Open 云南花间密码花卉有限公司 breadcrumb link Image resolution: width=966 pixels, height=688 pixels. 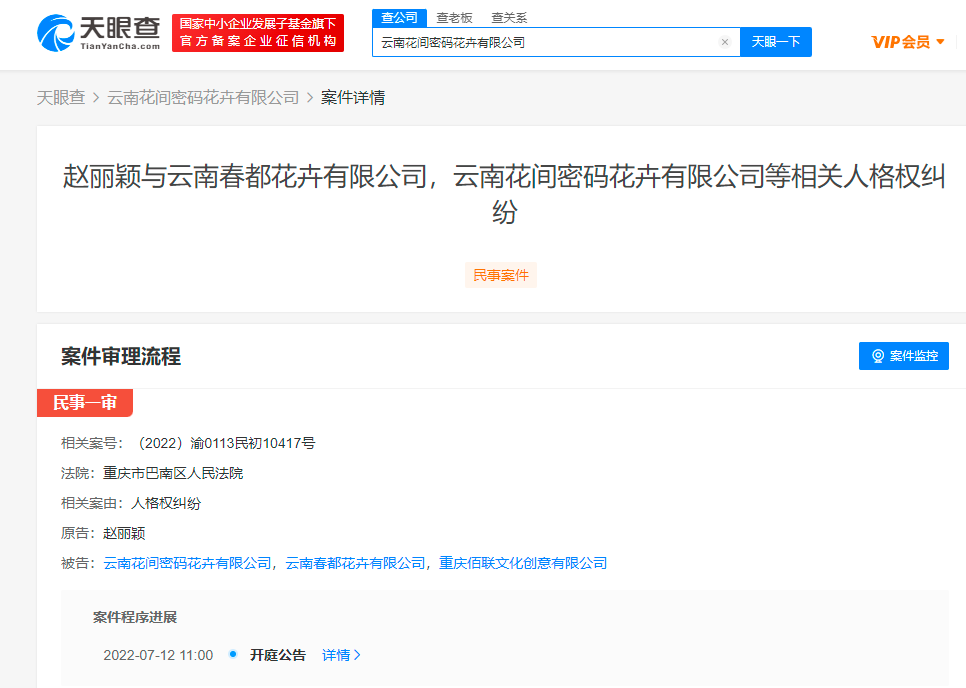coord(203,97)
